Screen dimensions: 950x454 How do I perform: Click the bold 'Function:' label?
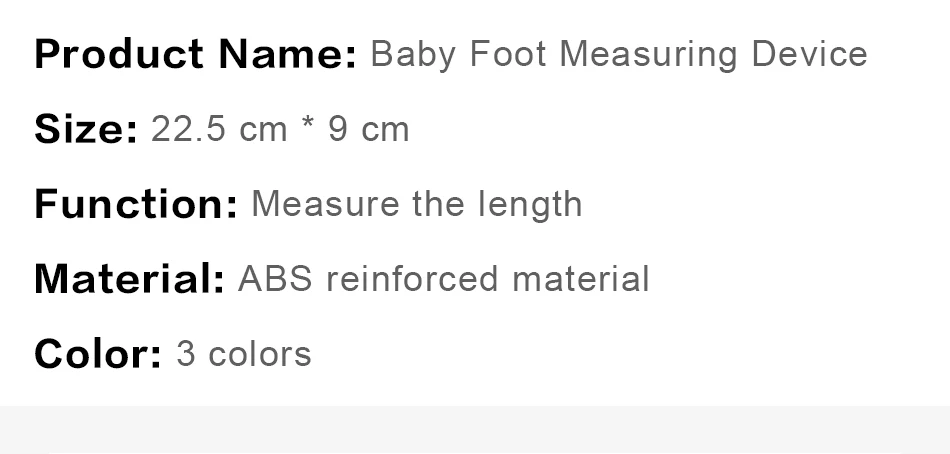coord(136,204)
